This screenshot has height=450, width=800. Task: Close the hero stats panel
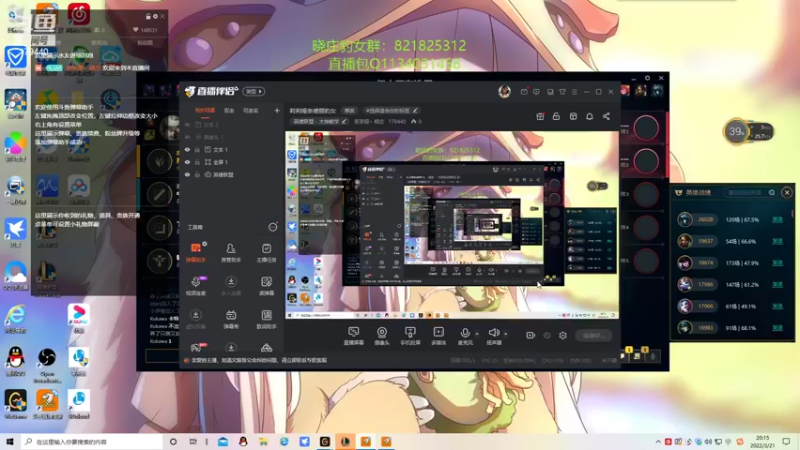787,192
